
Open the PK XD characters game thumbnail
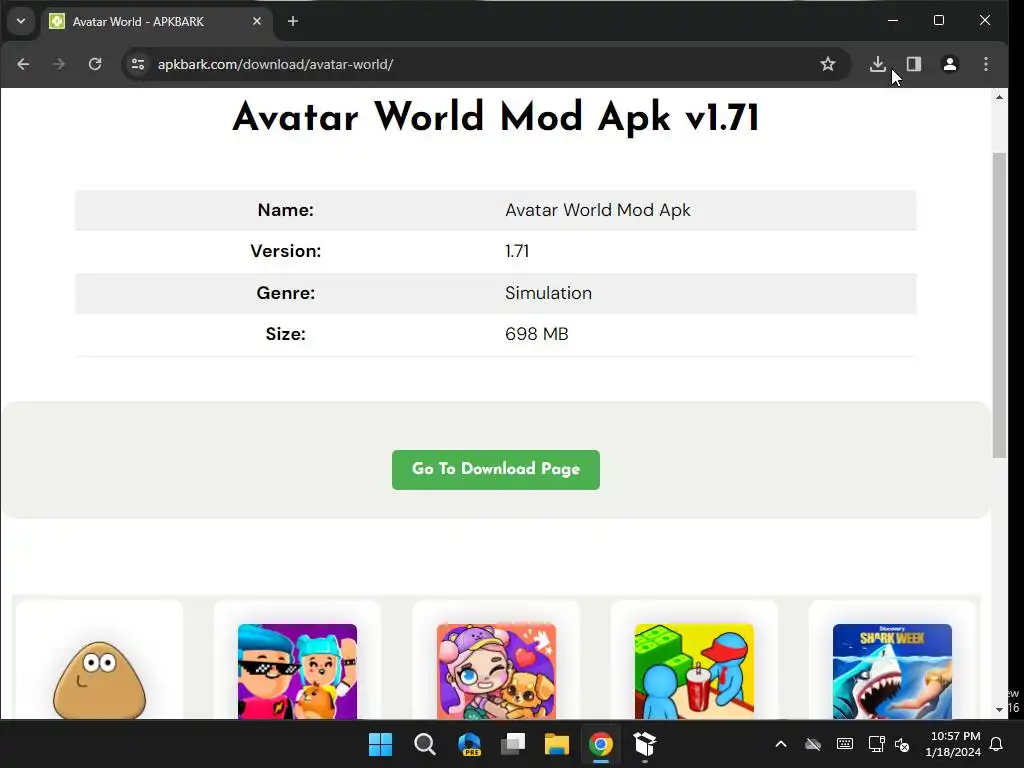(x=297, y=672)
